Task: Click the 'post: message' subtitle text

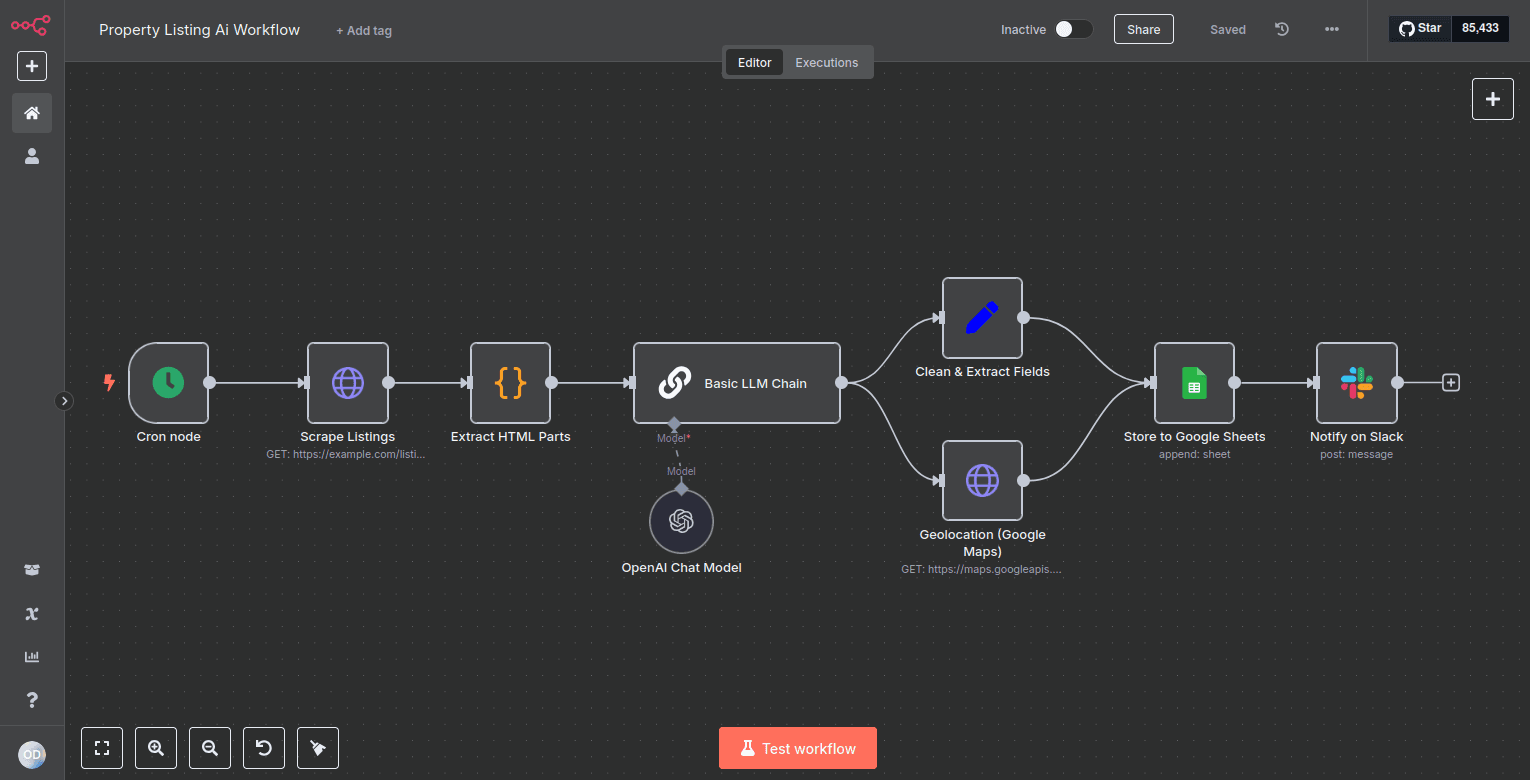Action: coord(1357,454)
